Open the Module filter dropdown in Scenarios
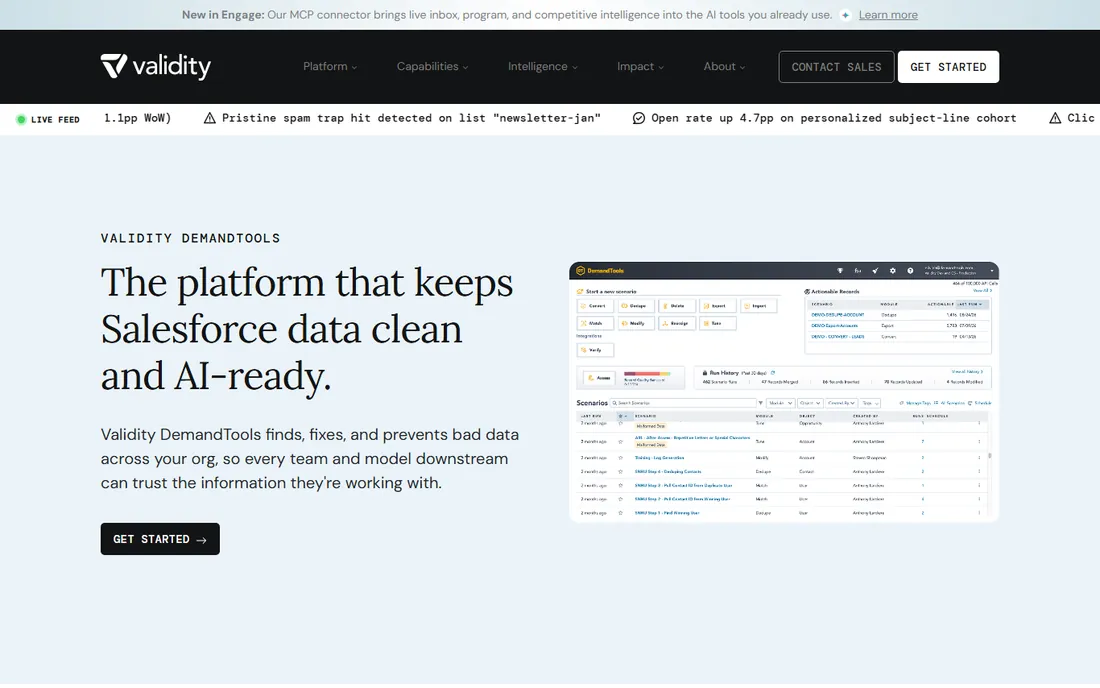This screenshot has width=1100, height=688. coord(780,403)
